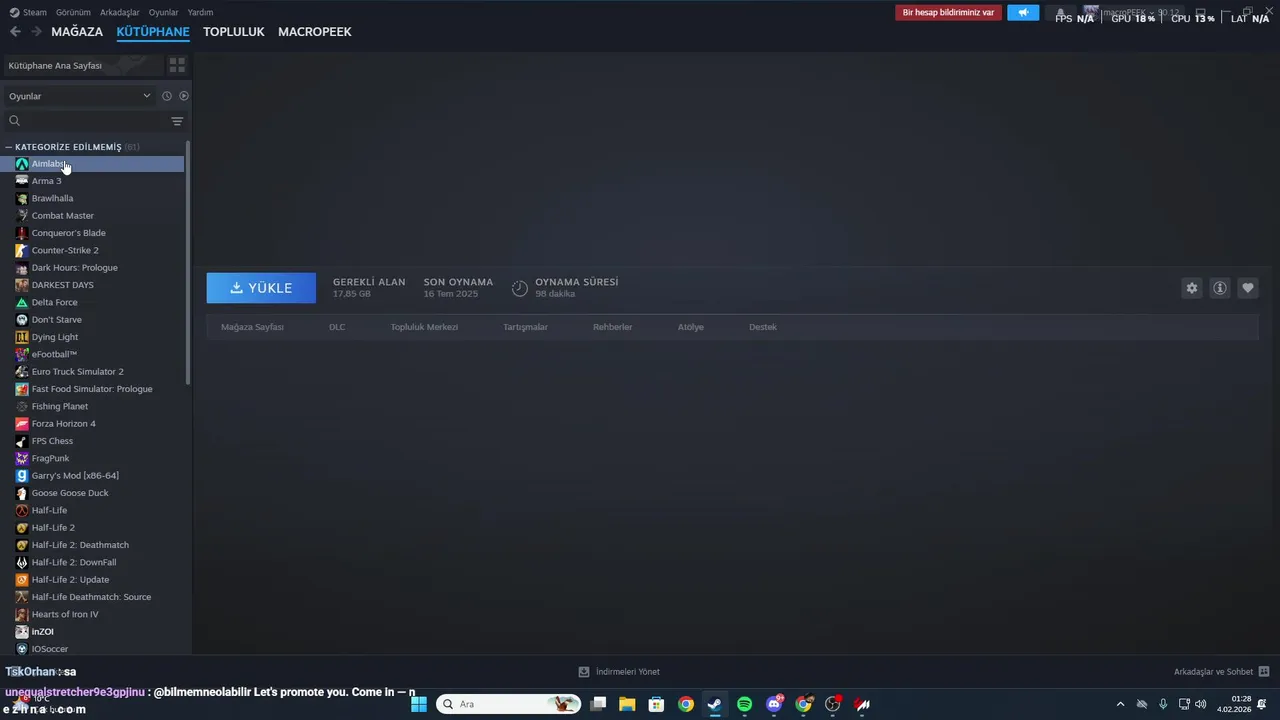
Task: Open the Tartışmalar link
Action: tap(526, 327)
